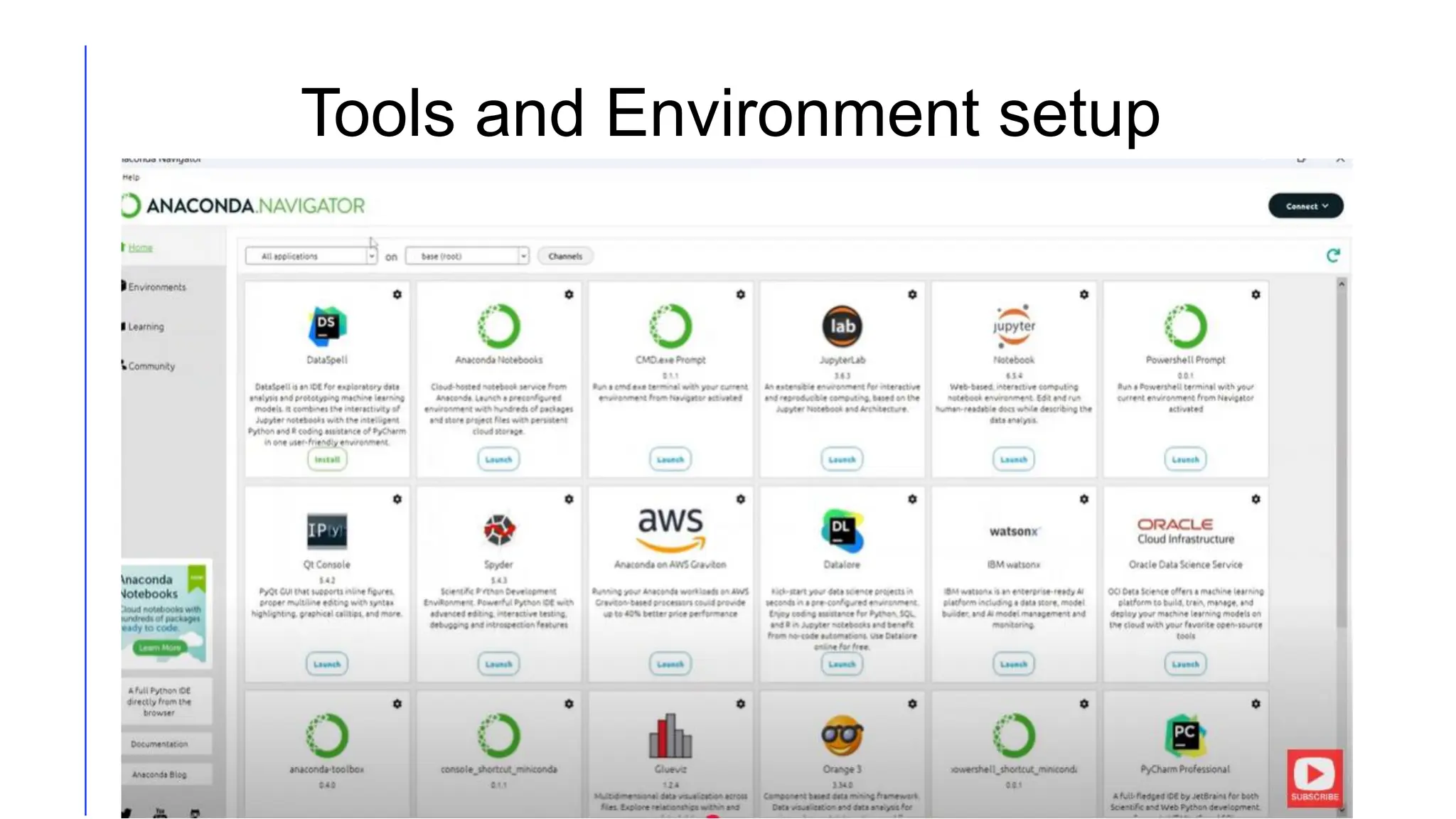Click the anaconda-toolbox icon
Image resolution: width=1456 pixels, height=819 pixels.
click(x=327, y=735)
